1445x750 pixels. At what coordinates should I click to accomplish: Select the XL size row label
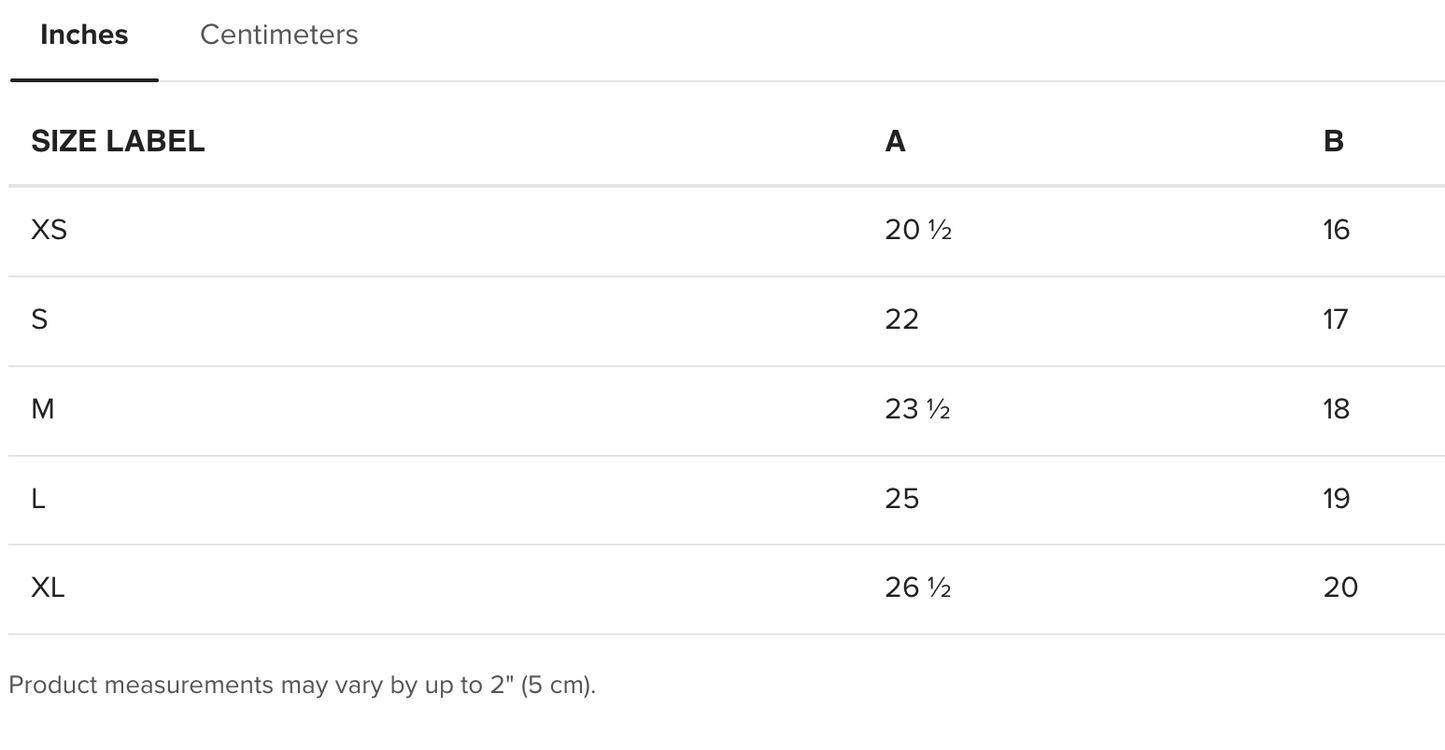[x=48, y=588]
